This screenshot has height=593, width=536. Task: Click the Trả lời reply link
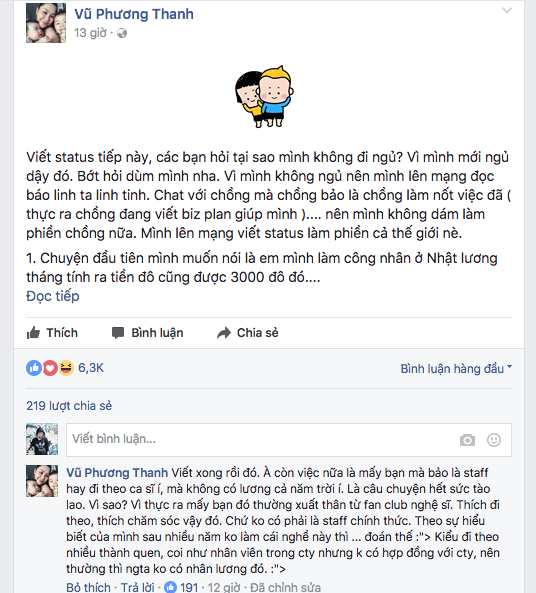[x=137, y=587]
